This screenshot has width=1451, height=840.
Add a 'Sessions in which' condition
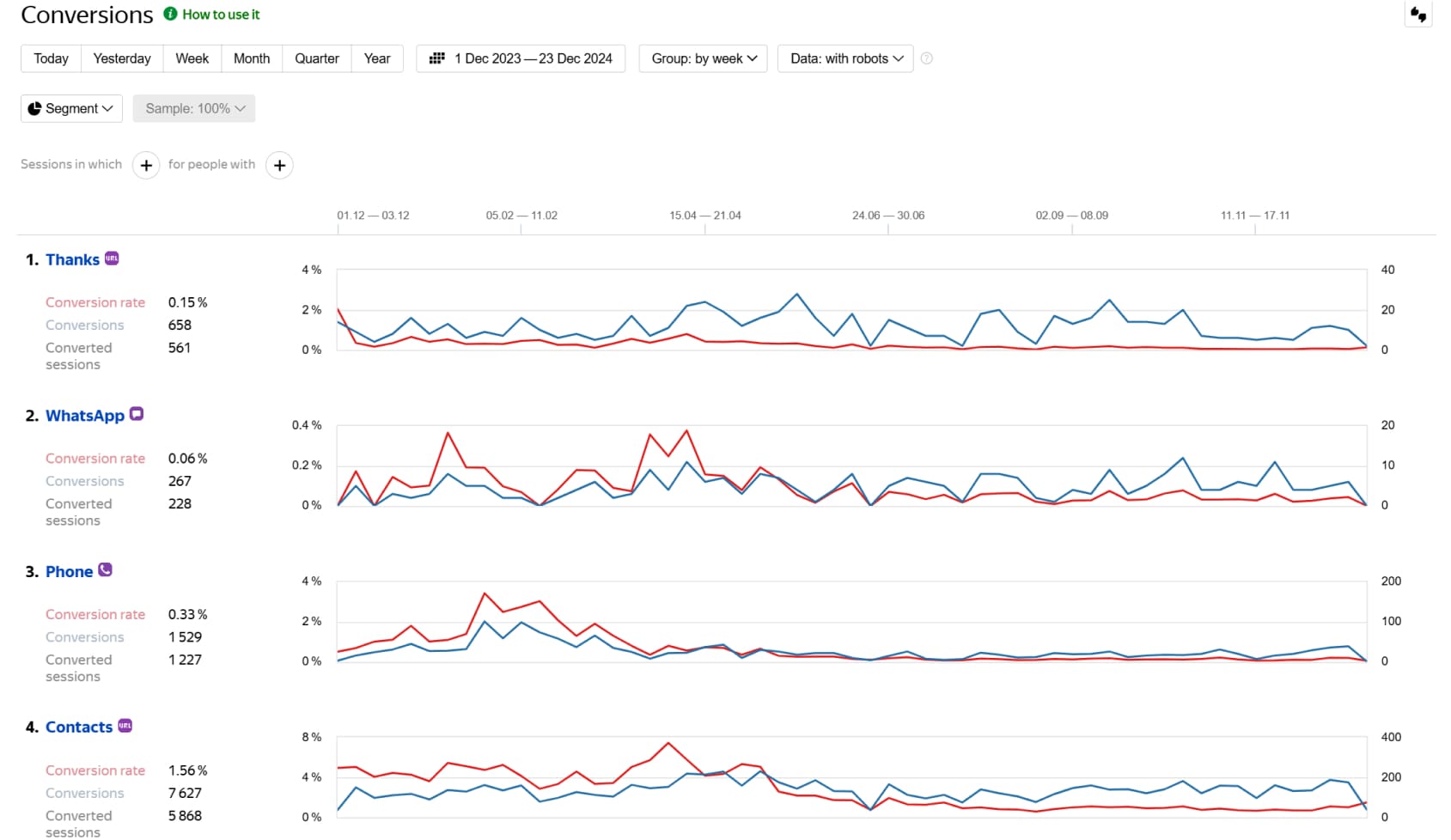(x=146, y=165)
